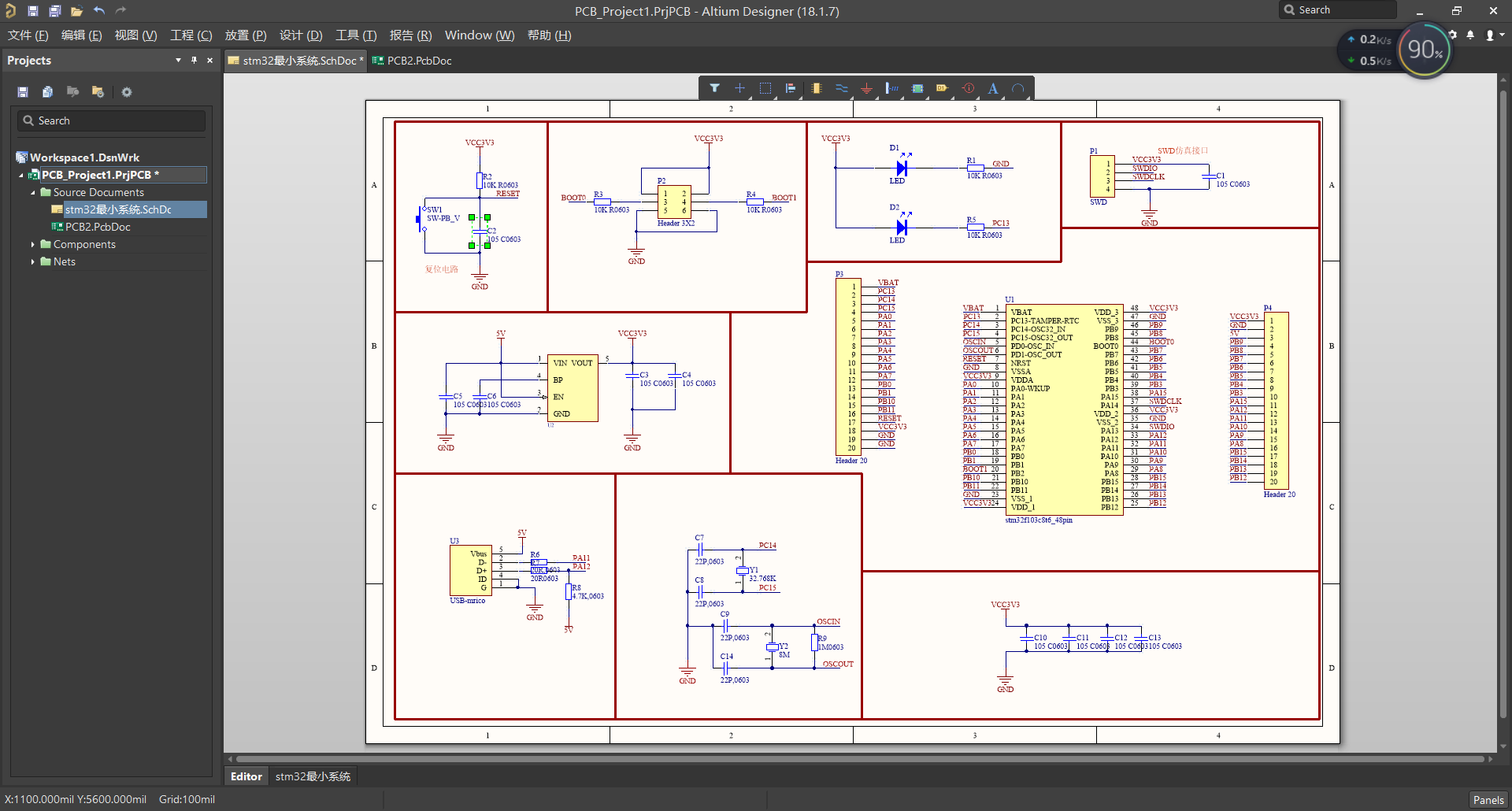Select the GND power port tool
Viewport: 1512px width, 811px height.
[x=866, y=88]
